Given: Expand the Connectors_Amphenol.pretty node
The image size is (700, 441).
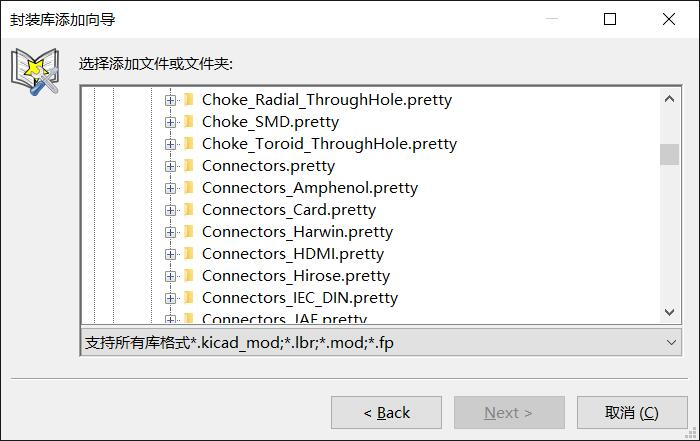Looking at the screenshot, I should (170, 188).
